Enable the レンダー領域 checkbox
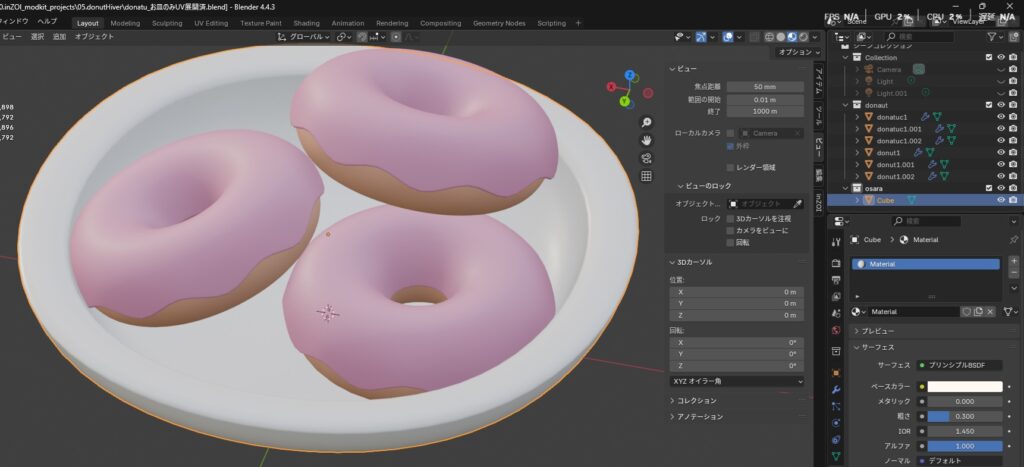Screen dimensions: 1024x467 (x=730, y=168)
